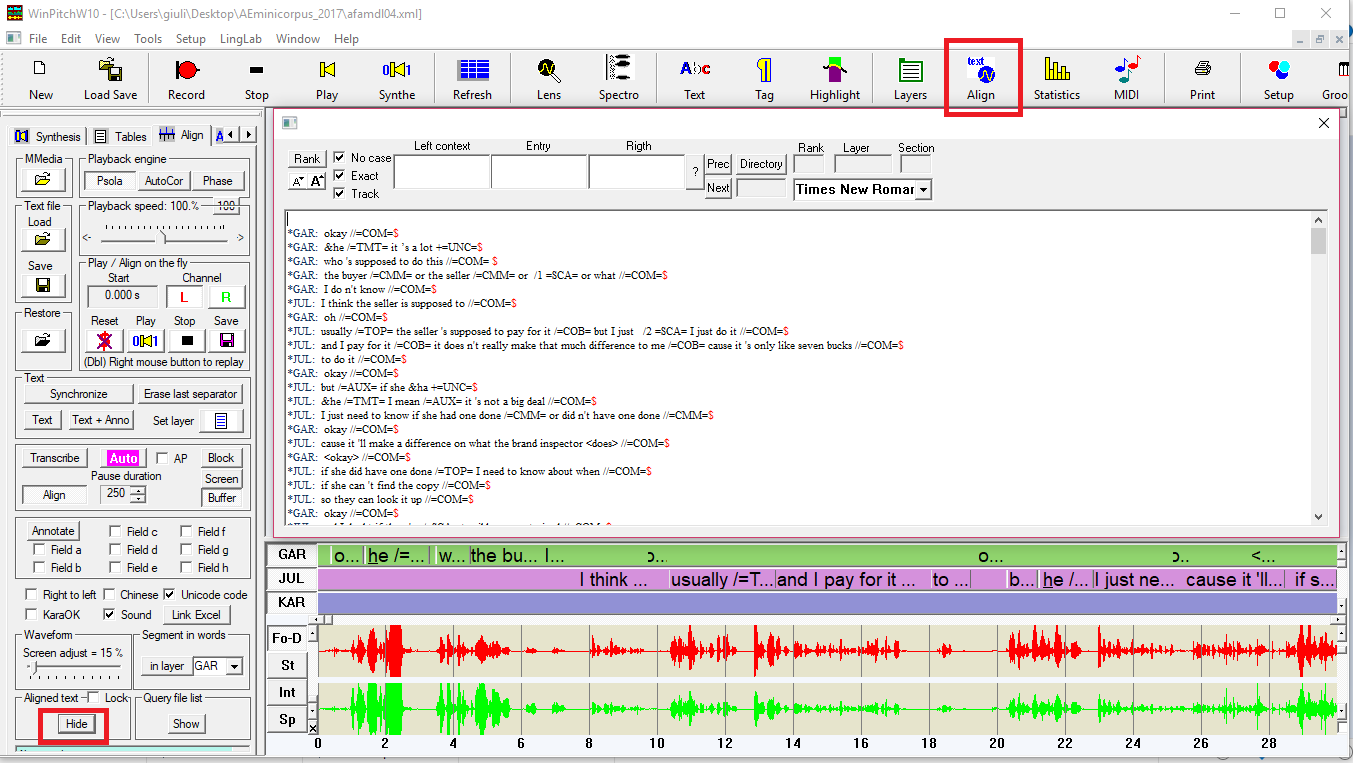The image size is (1353, 763).
Task: Open the Statistics tool
Action: click(x=1056, y=78)
